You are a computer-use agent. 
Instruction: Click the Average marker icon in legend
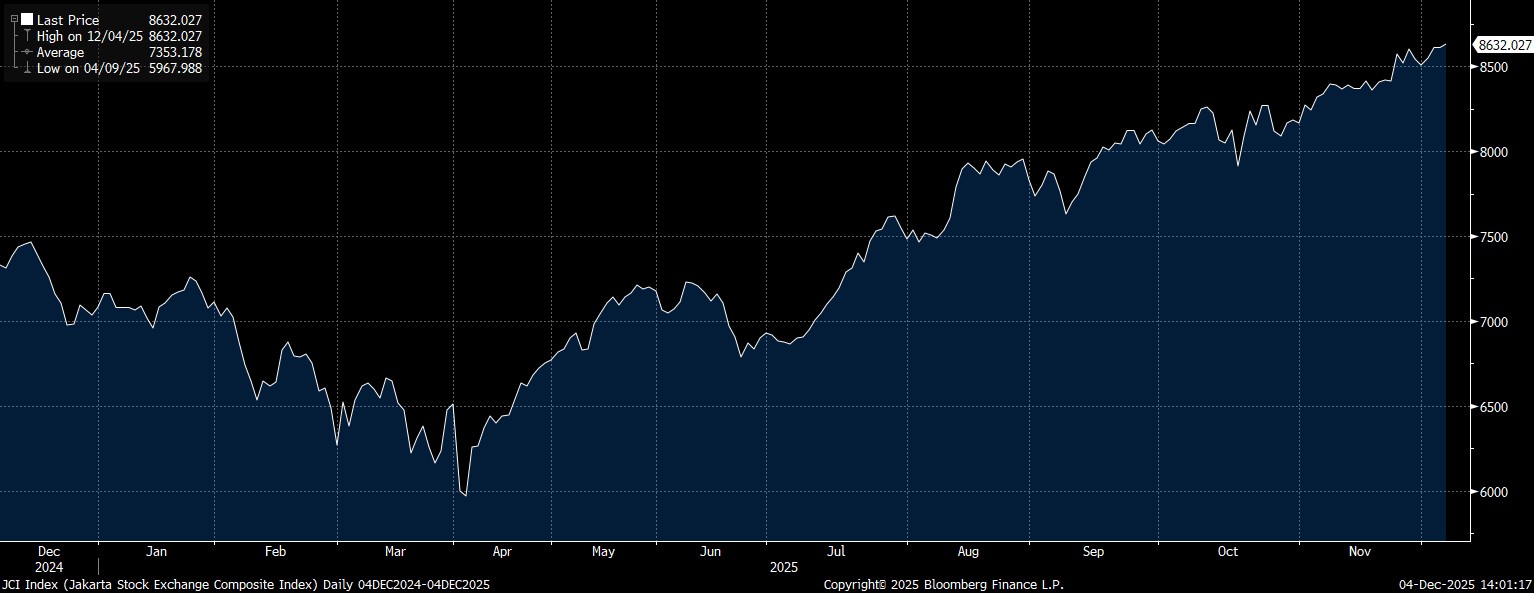click(27, 52)
